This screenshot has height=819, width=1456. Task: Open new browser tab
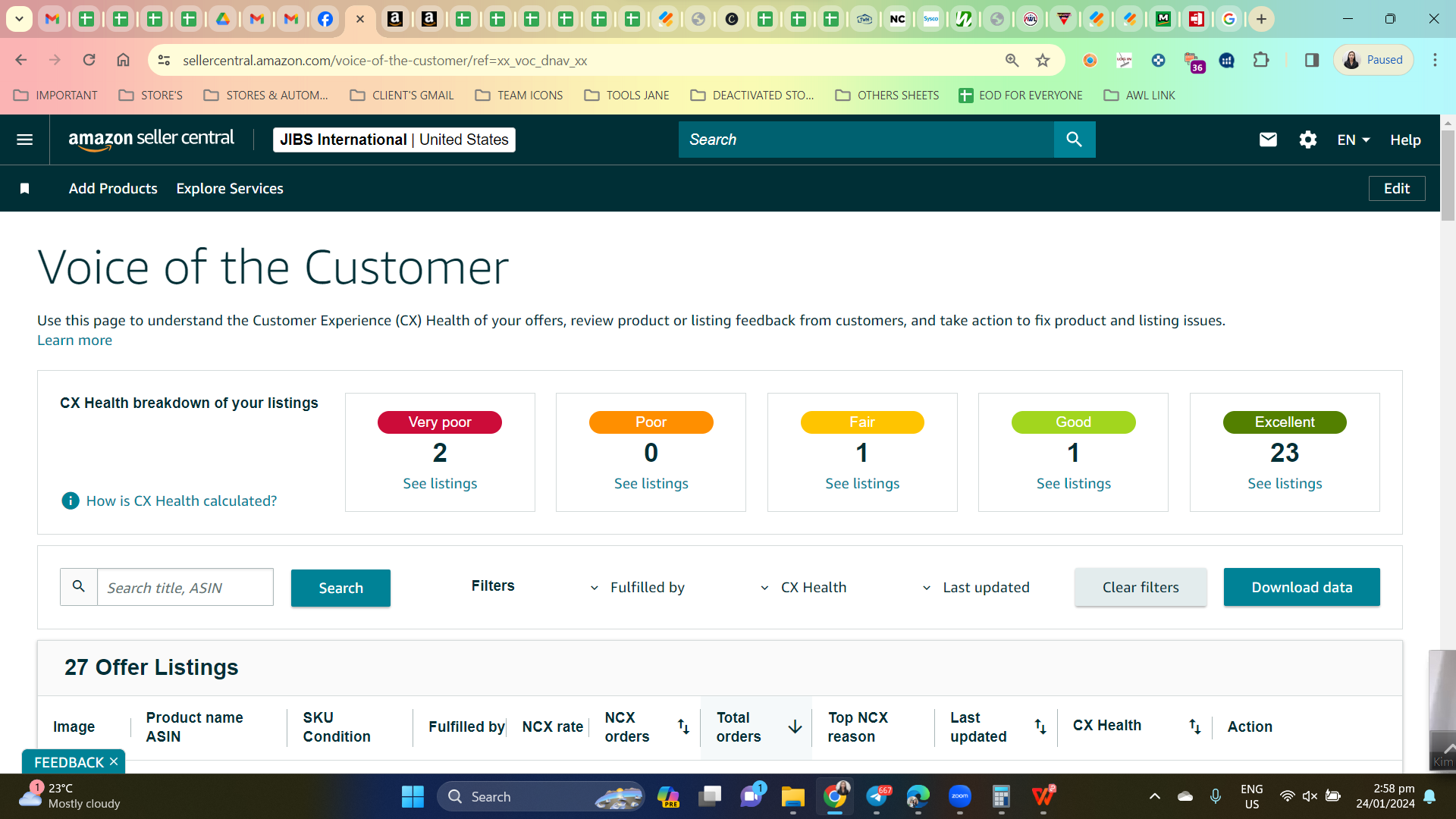pos(1261,19)
